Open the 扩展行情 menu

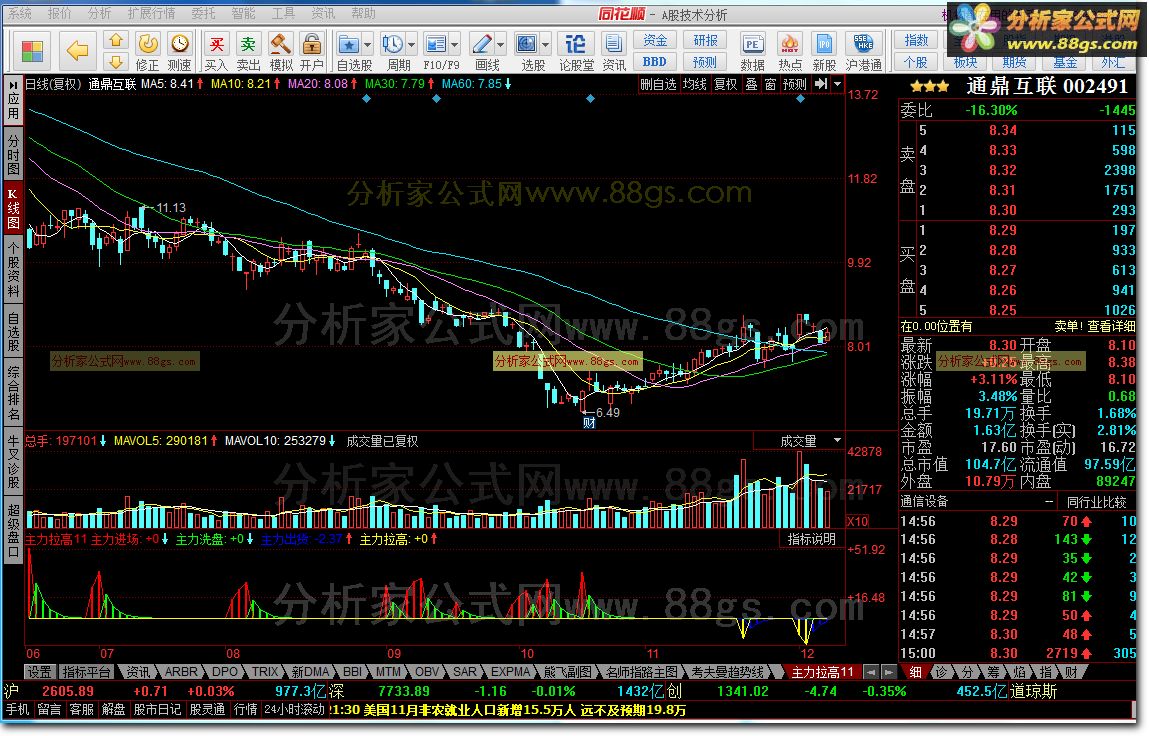tap(151, 13)
